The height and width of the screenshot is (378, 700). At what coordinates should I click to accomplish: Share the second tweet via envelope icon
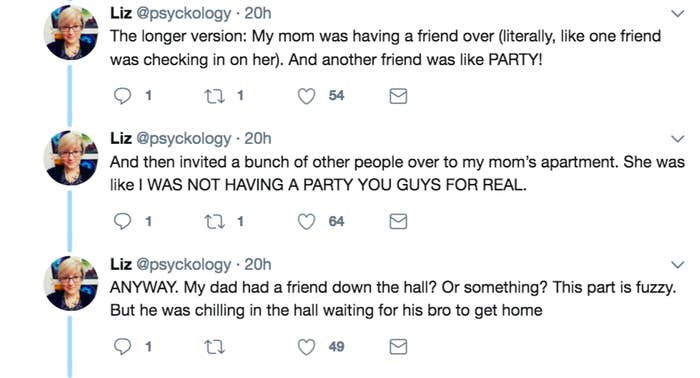398,221
